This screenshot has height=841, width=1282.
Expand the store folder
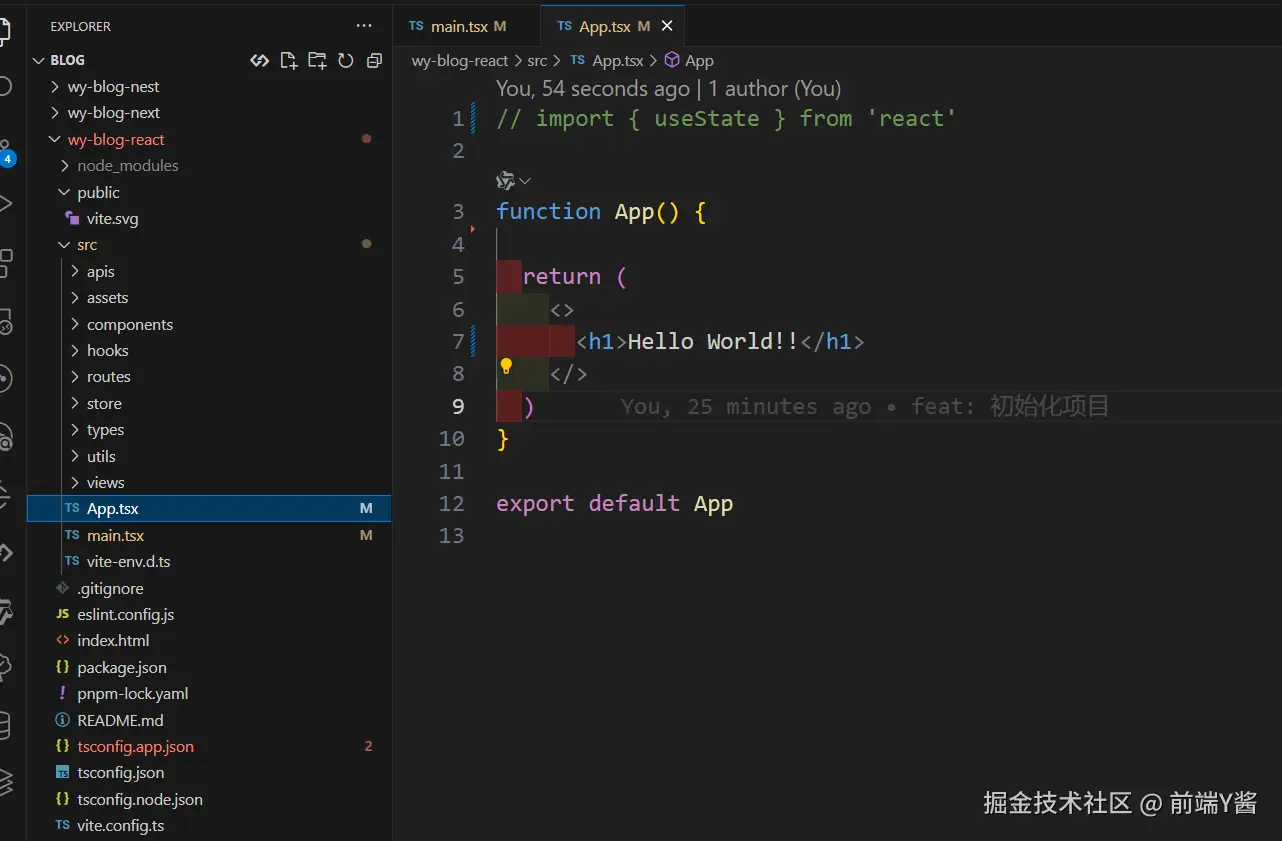coord(75,403)
